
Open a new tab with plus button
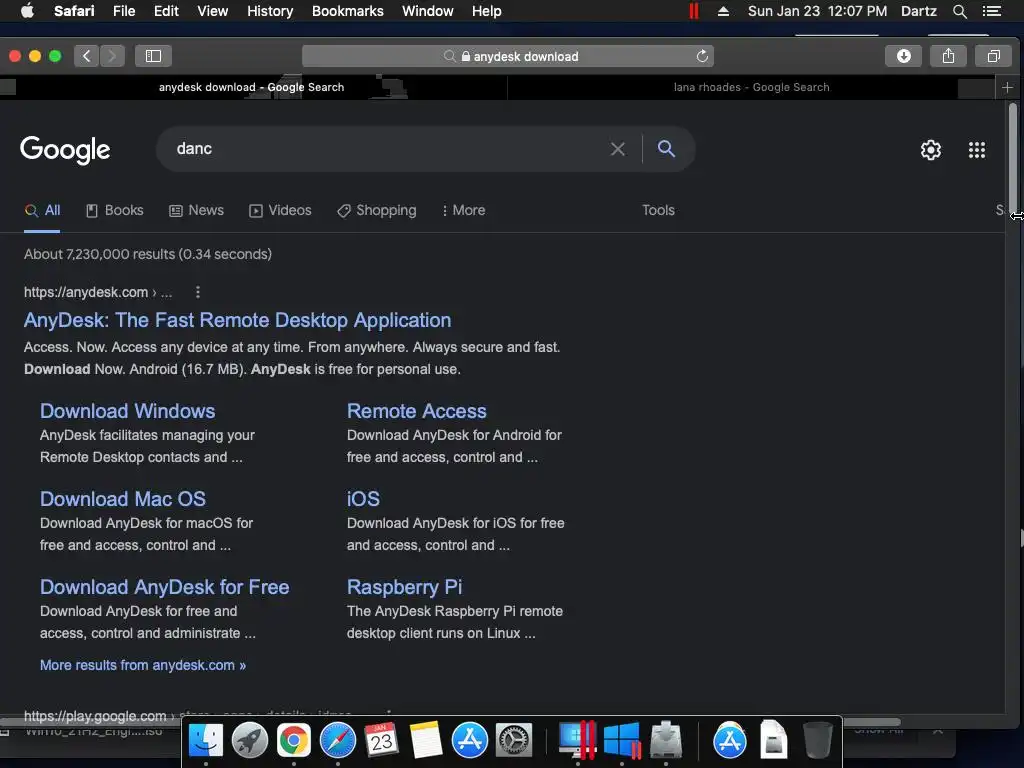(x=1007, y=87)
